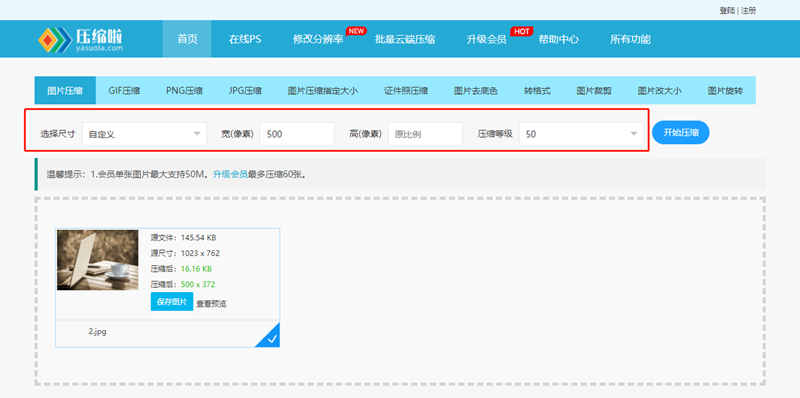Switch to the 图片裁剪 tab
This screenshot has height=398, width=800.
(594, 91)
